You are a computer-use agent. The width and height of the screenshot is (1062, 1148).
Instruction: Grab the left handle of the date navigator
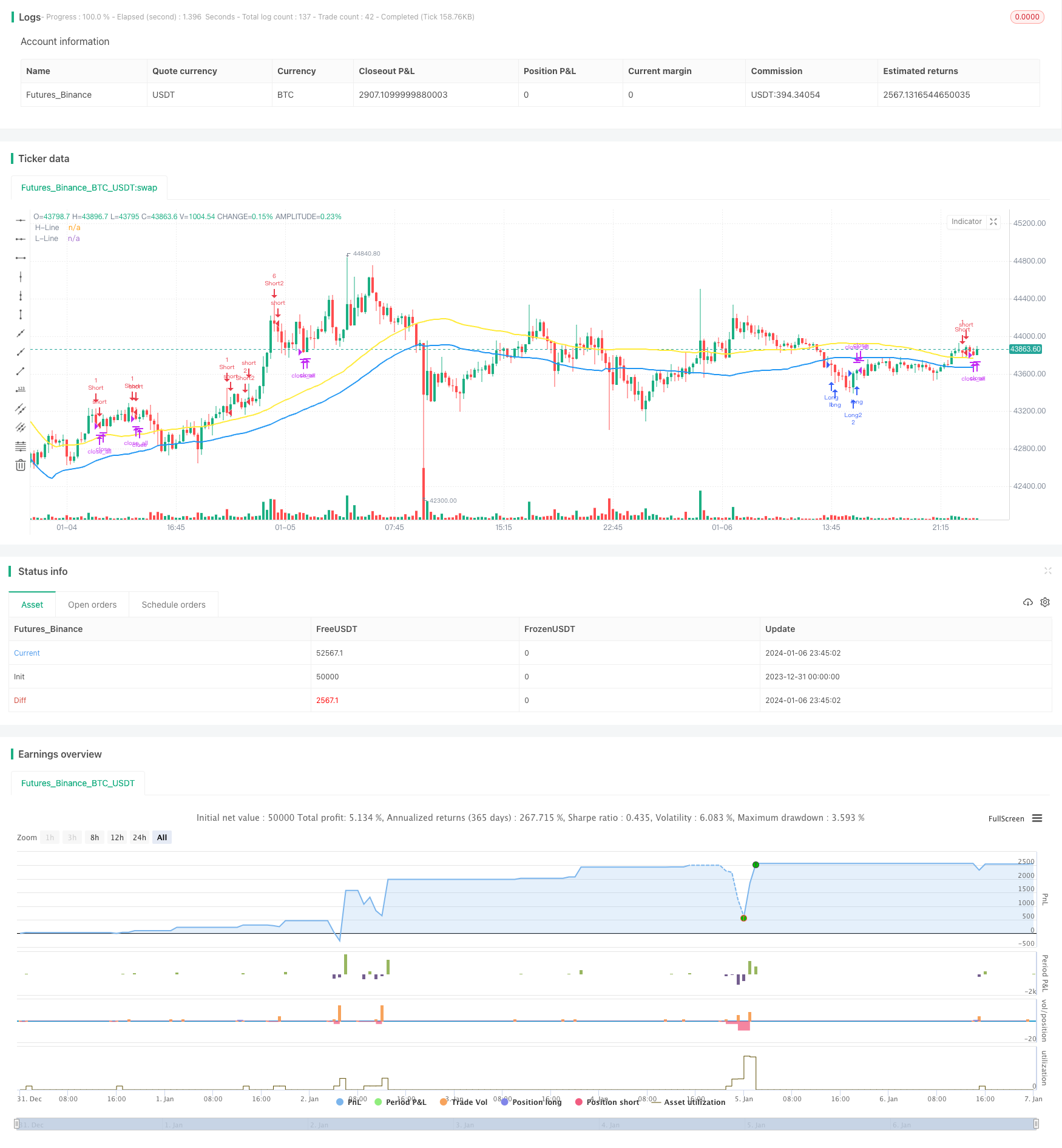pyautogui.click(x=17, y=1124)
